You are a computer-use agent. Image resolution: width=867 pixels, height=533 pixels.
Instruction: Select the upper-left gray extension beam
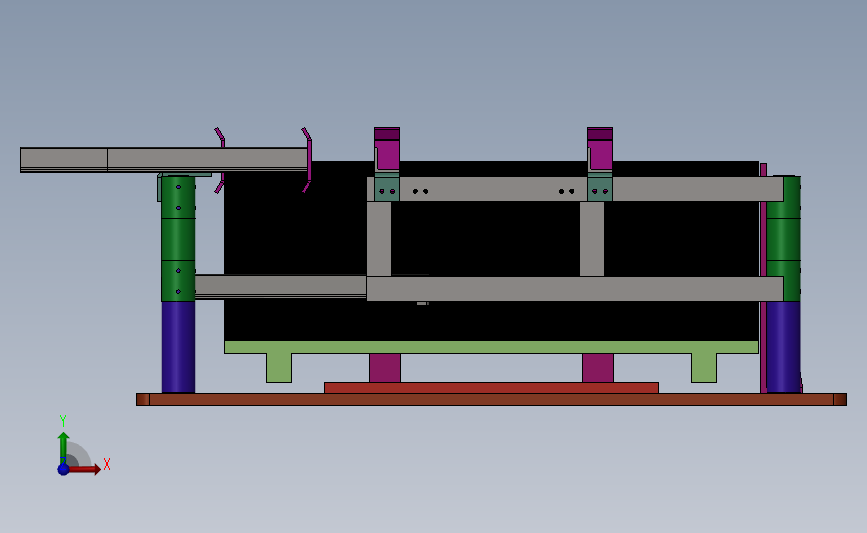click(x=164, y=160)
